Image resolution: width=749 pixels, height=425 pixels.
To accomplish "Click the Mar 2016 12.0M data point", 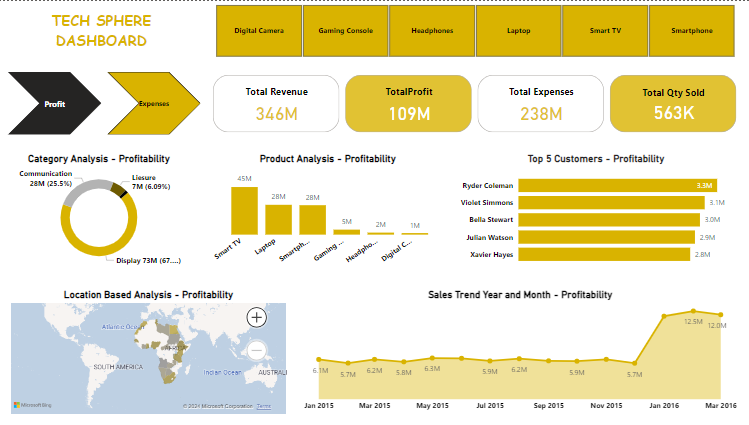I will (x=721, y=315).
